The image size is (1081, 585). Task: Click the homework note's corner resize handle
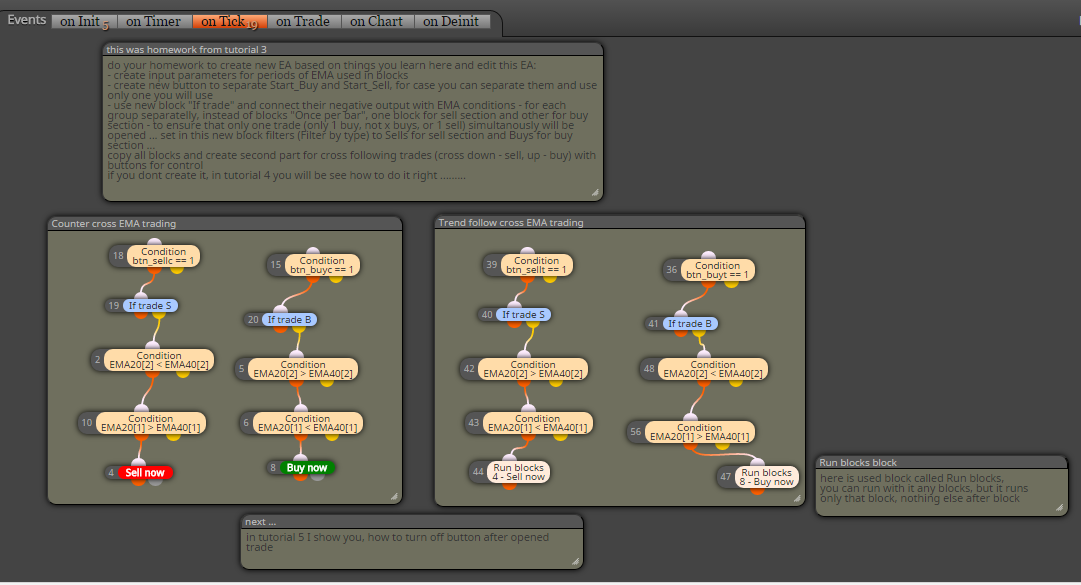(x=596, y=193)
